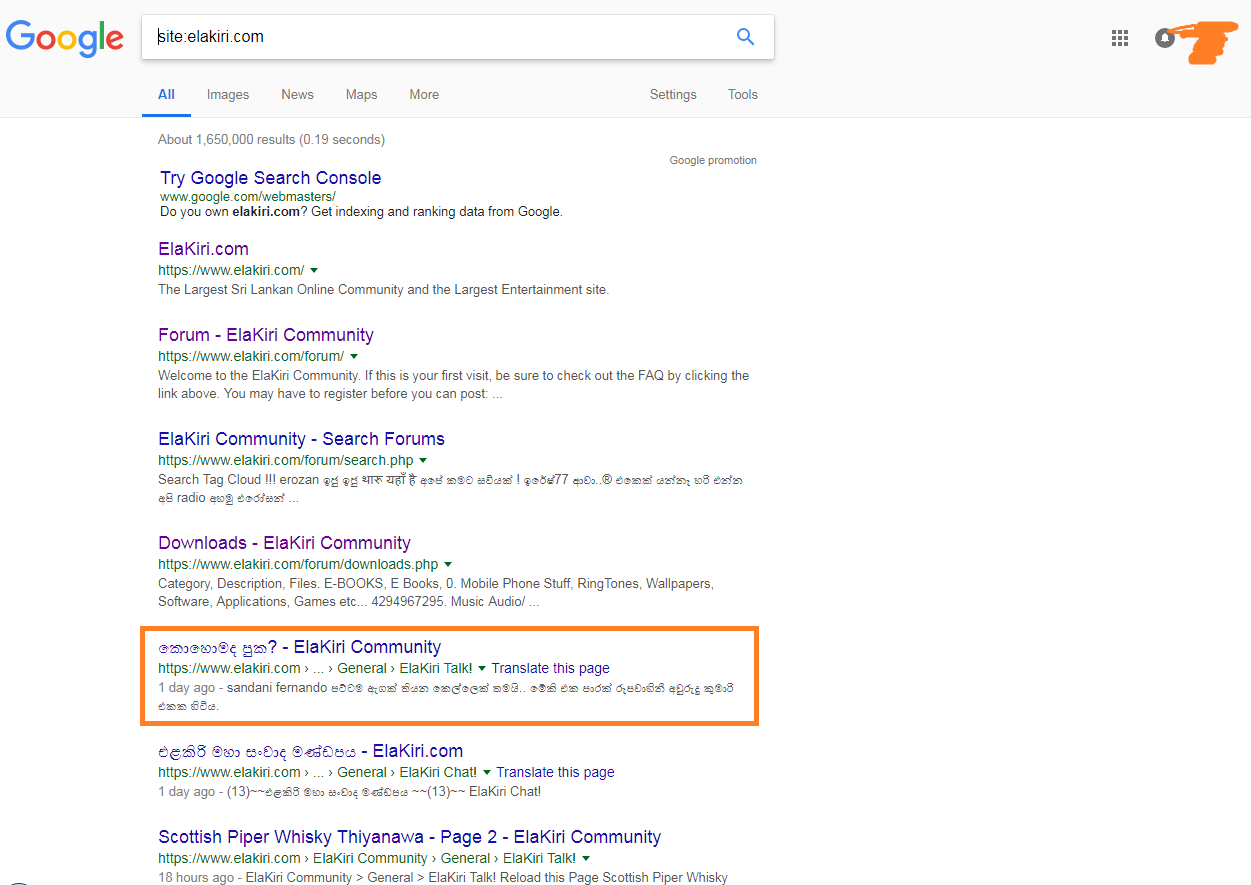Open the More search menu

click(x=424, y=95)
